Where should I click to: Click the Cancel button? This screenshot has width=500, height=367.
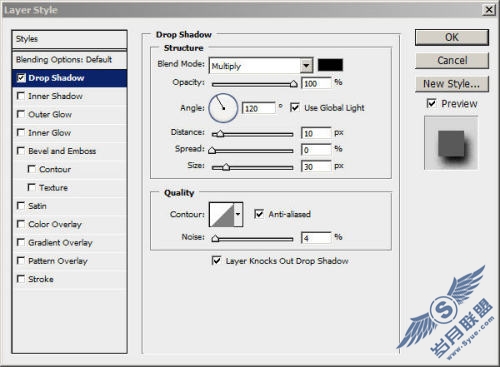[452, 60]
